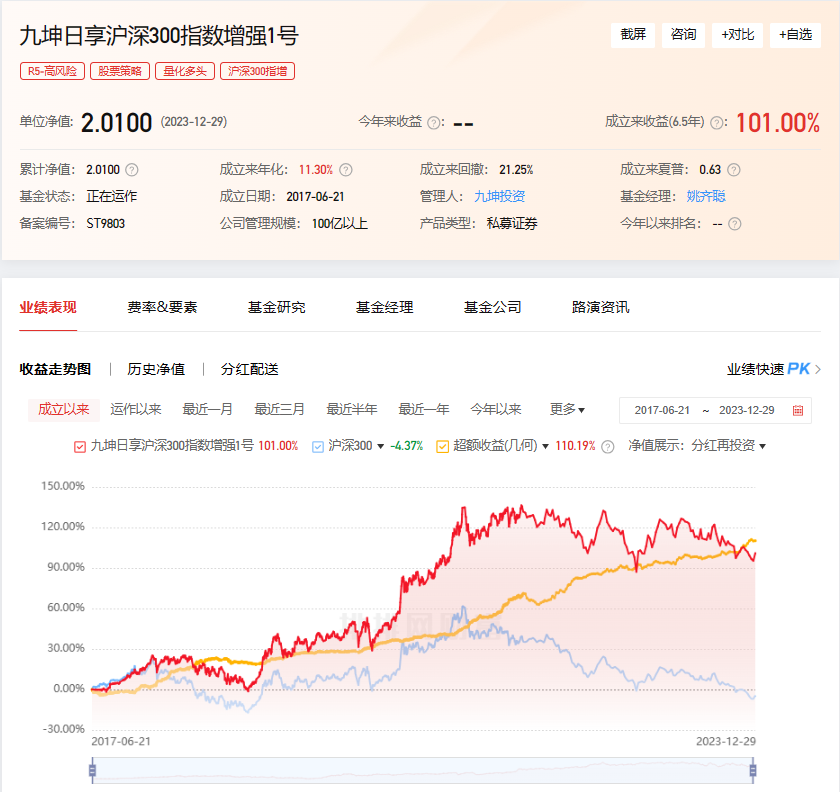Click 产品类型 value 私募证券
The height and width of the screenshot is (792, 840).
pos(512,224)
